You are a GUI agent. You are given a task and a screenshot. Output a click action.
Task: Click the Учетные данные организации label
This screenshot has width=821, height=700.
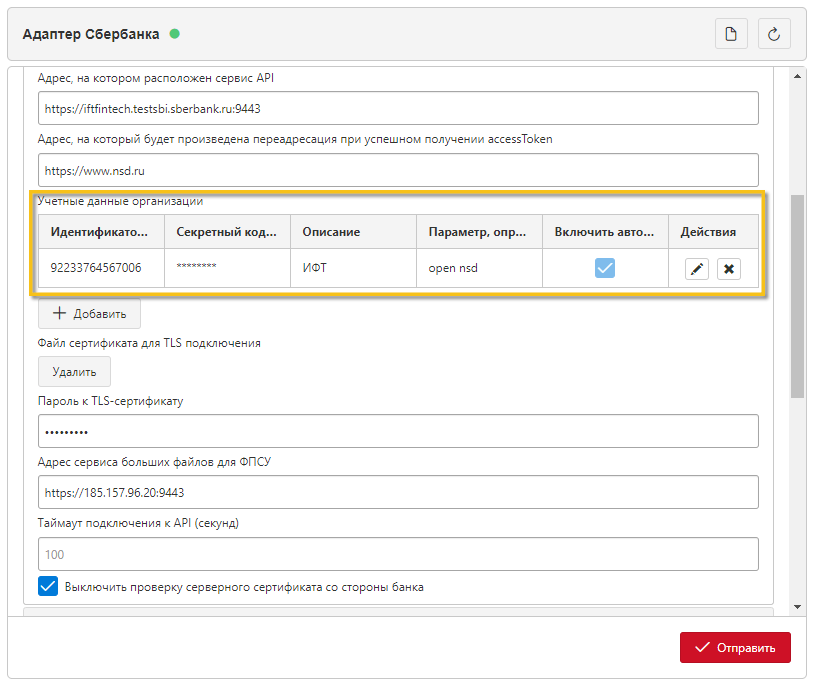coord(120,201)
